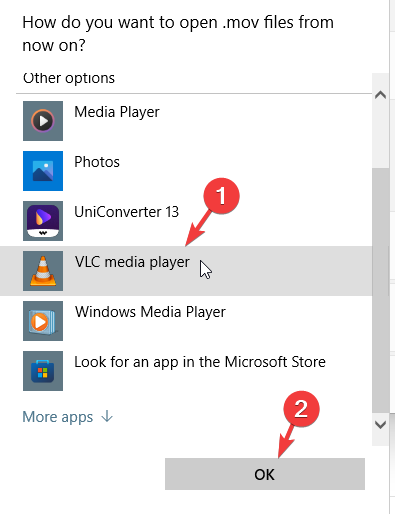Image resolution: width=395 pixels, height=514 pixels.
Task: Select the Media Player app icon
Action: (43, 121)
